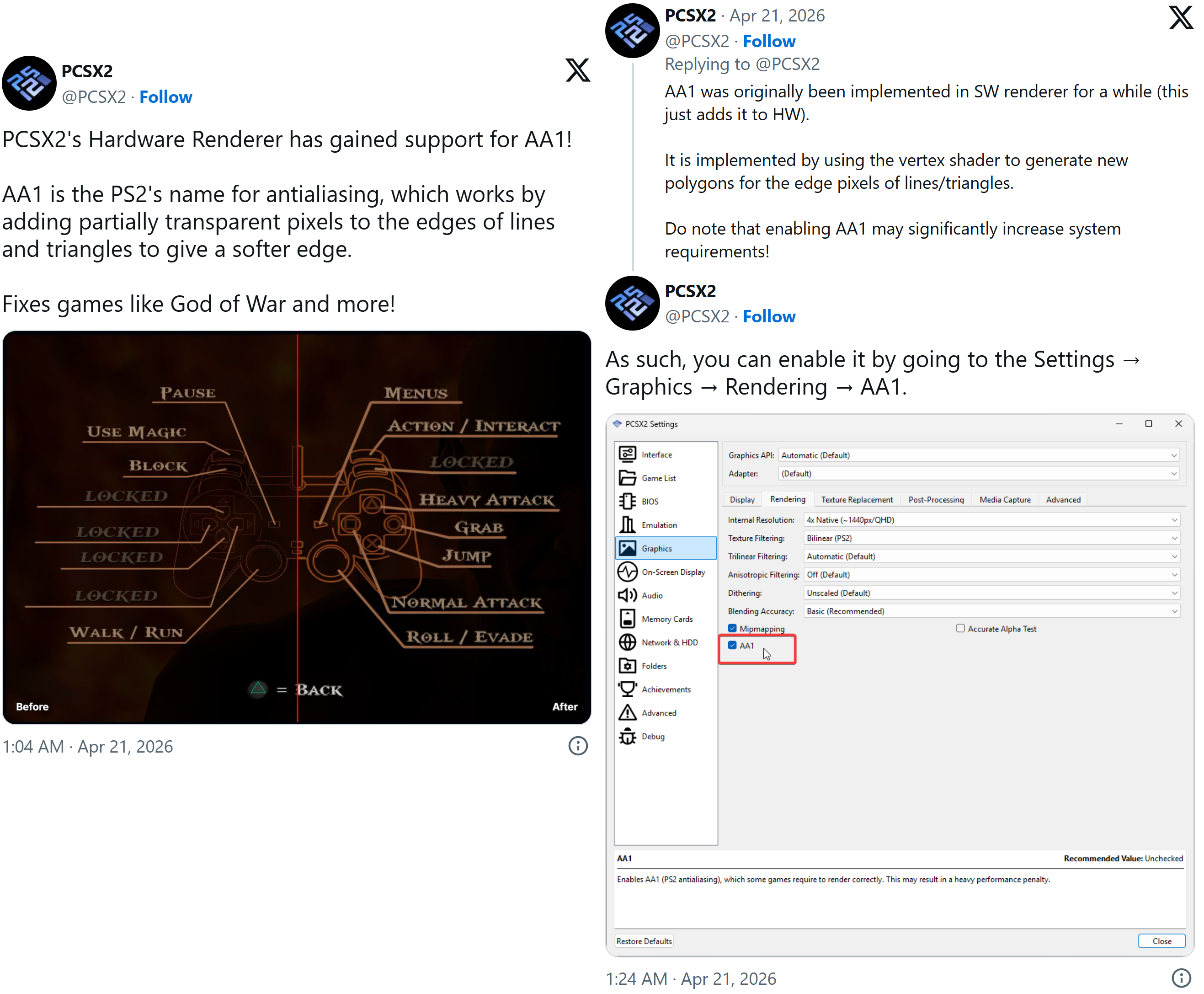
Task: Open the Blending Accuracy dropdown
Action: (x=991, y=611)
